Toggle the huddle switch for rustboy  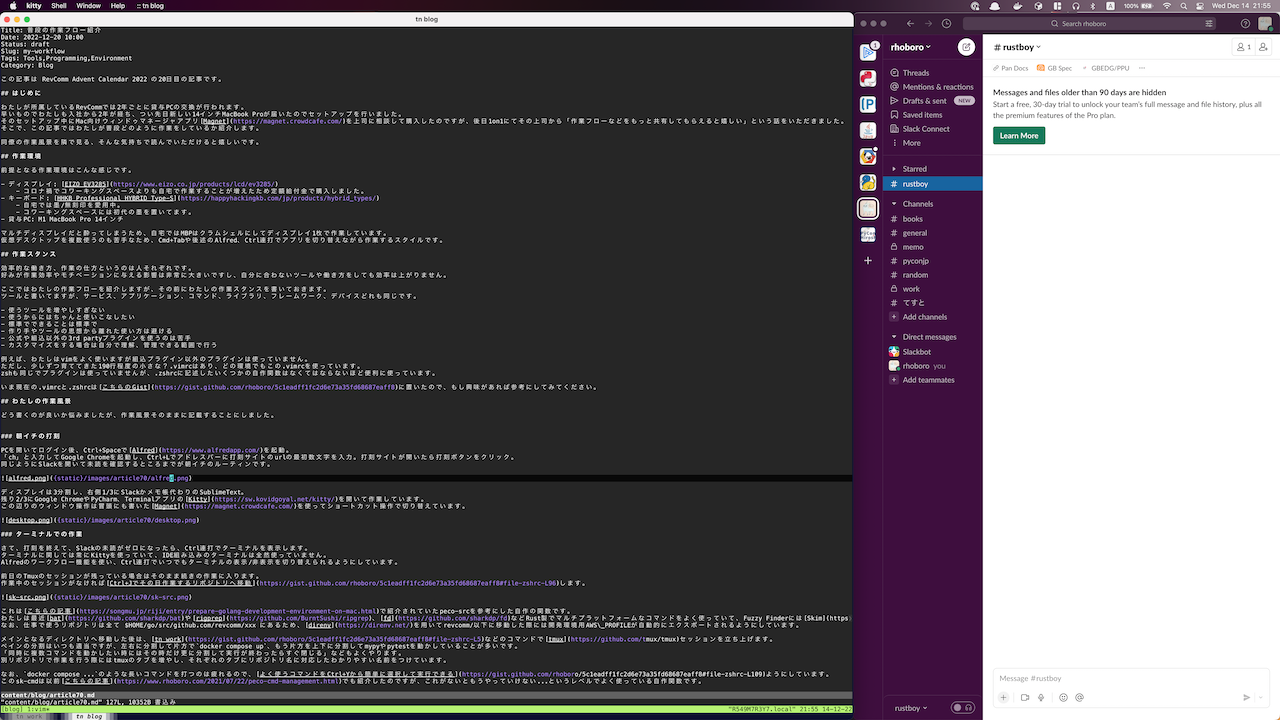[962, 708]
